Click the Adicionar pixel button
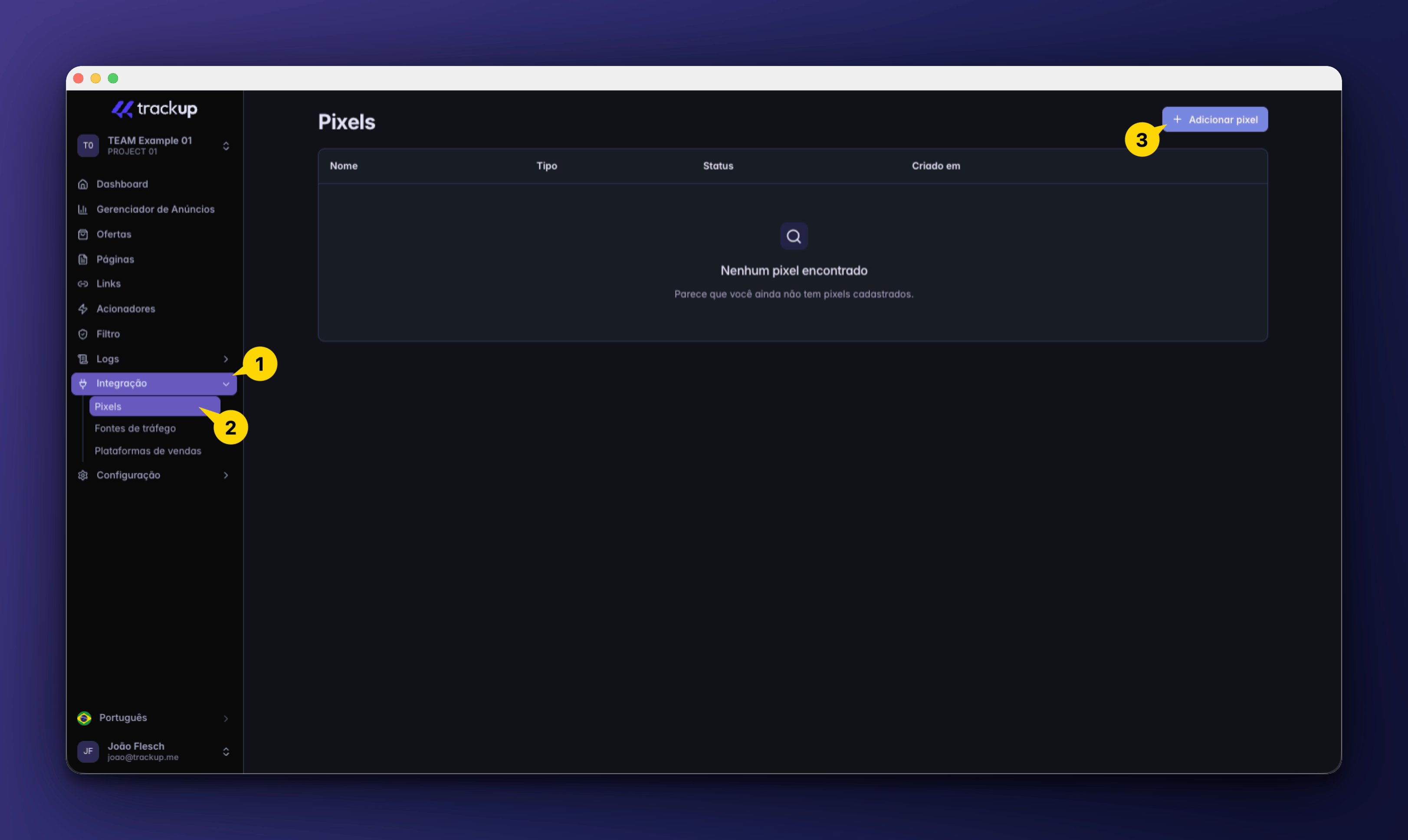The width and height of the screenshot is (1408, 840). coord(1214,119)
